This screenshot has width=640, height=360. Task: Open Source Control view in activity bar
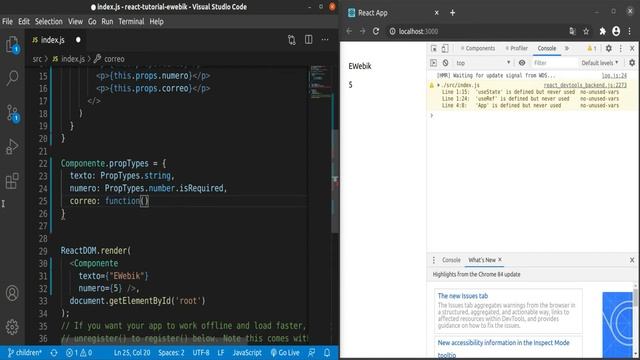(x=12, y=113)
